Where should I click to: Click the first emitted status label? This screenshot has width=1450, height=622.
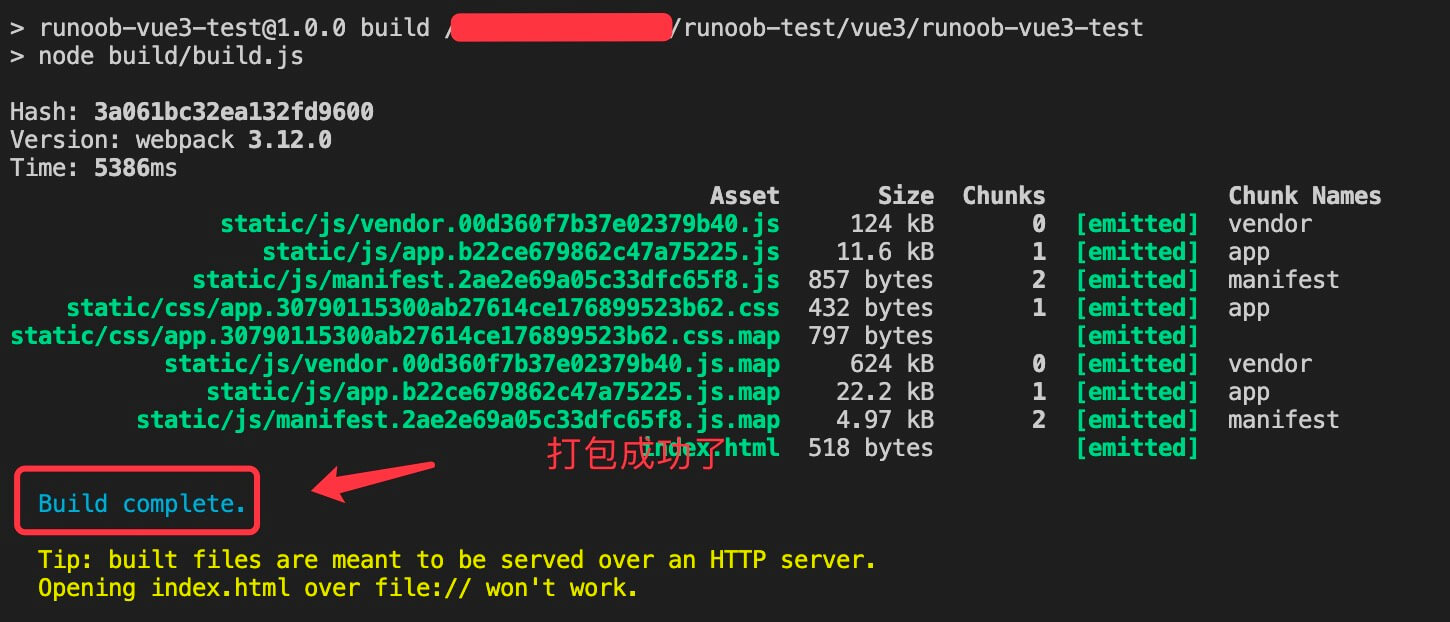point(1137,223)
